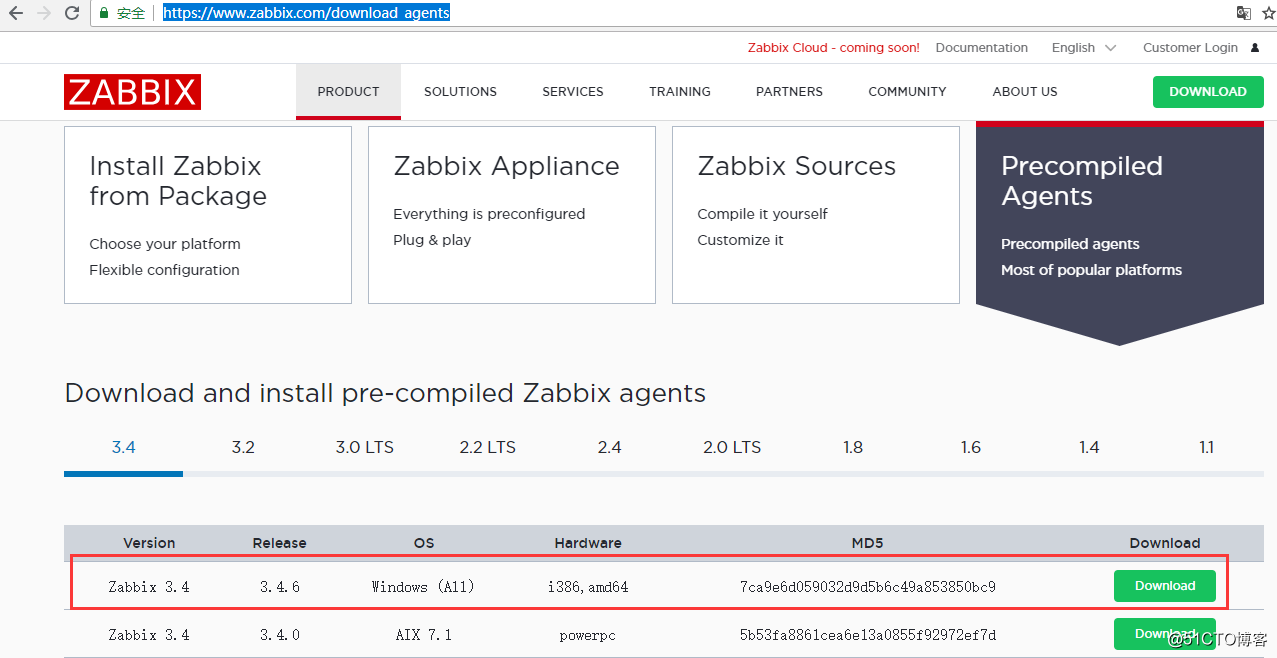The height and width of the screenshot is (658, 1277).
Task: Switch to the 3.0 LTS tab
Action: [364, 447]
